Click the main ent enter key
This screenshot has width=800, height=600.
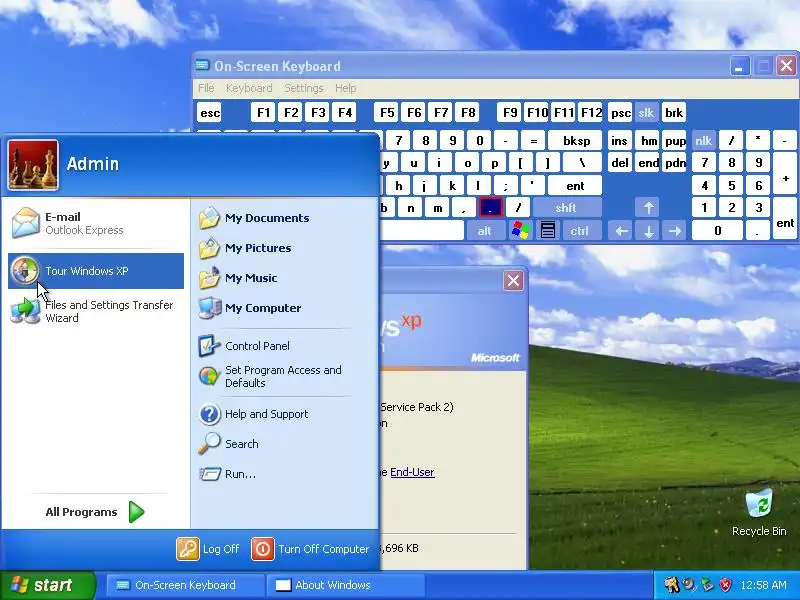[x=575, y=186]
